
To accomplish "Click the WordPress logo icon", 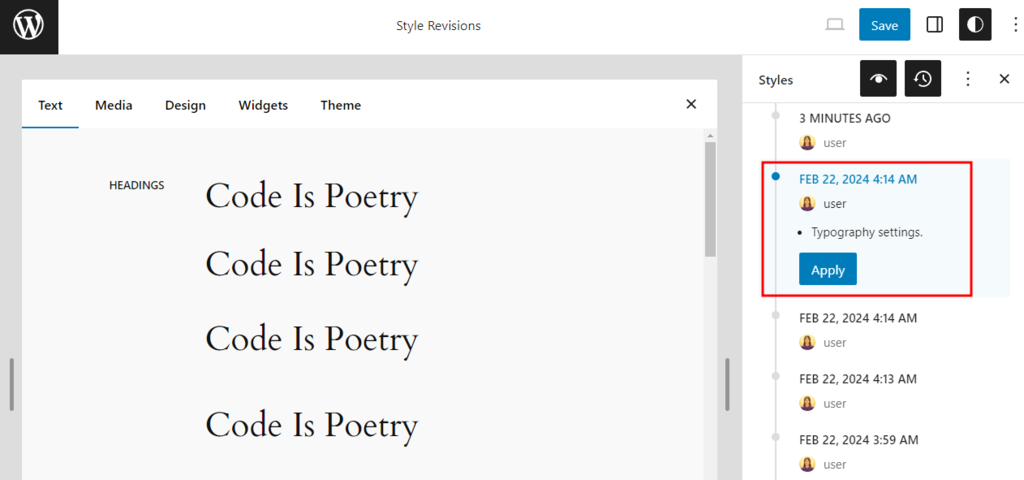I will click(29, 26).
